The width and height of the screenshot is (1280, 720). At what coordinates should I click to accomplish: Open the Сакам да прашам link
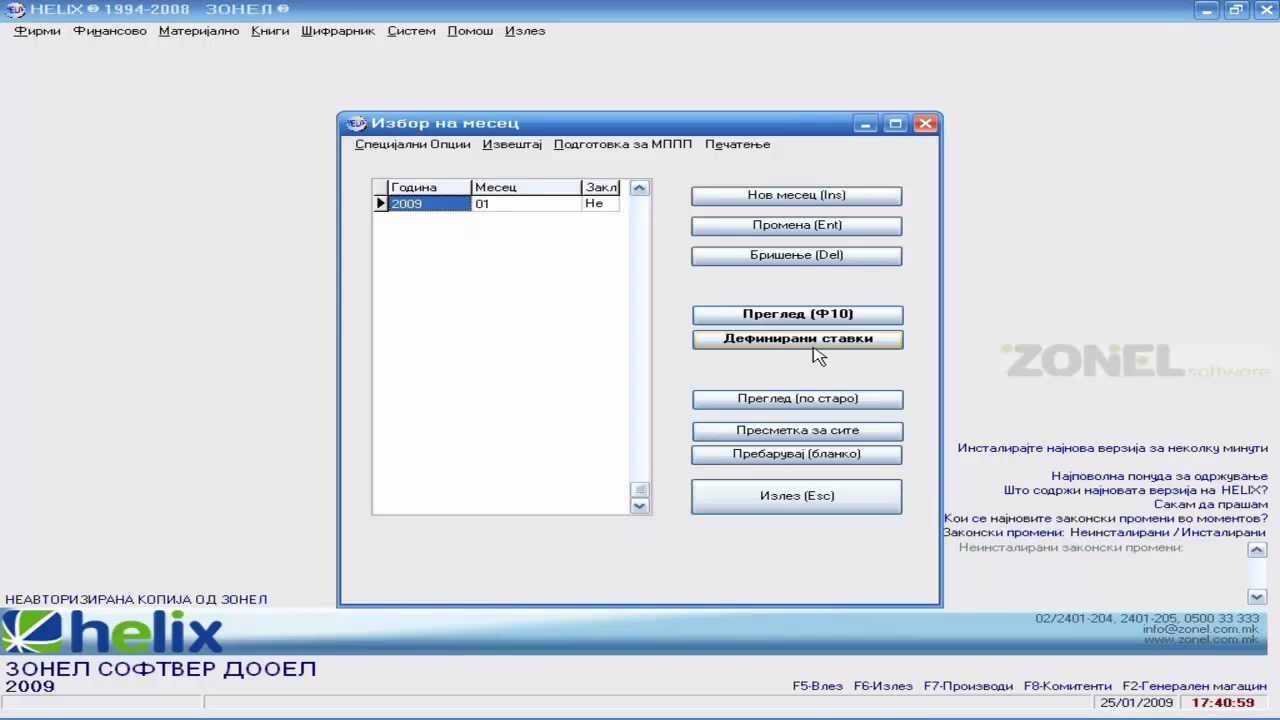pos(1210,504)
